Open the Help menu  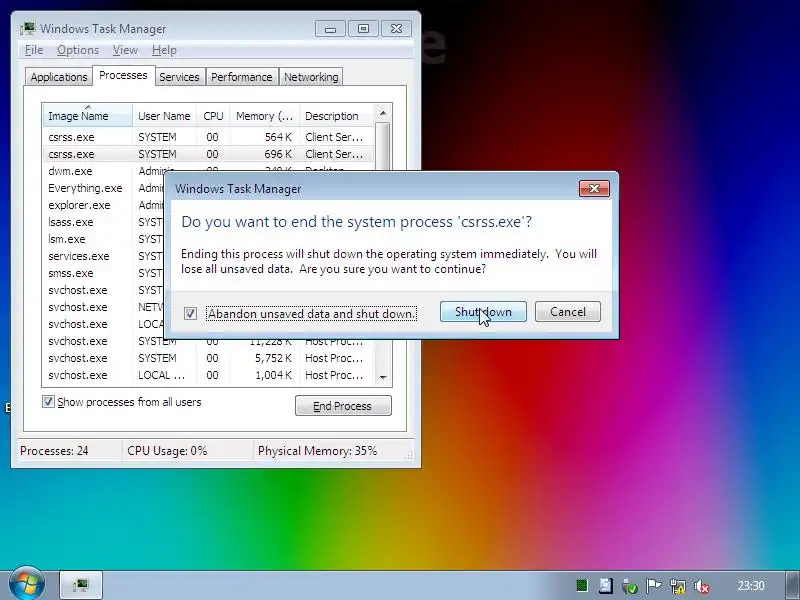click(x=164, y=50)
